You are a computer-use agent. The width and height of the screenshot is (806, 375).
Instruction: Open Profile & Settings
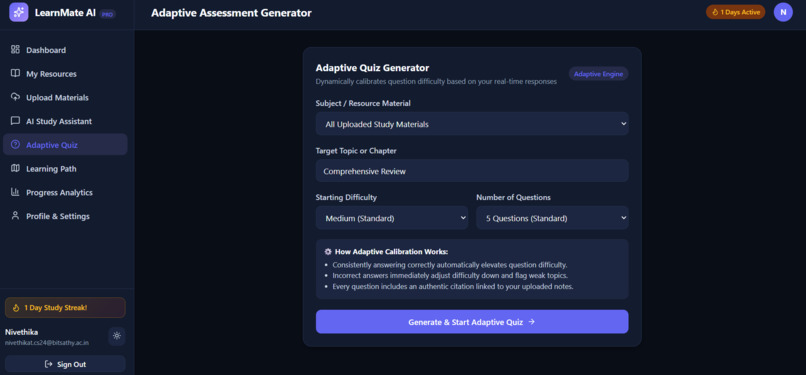[65, 216]
